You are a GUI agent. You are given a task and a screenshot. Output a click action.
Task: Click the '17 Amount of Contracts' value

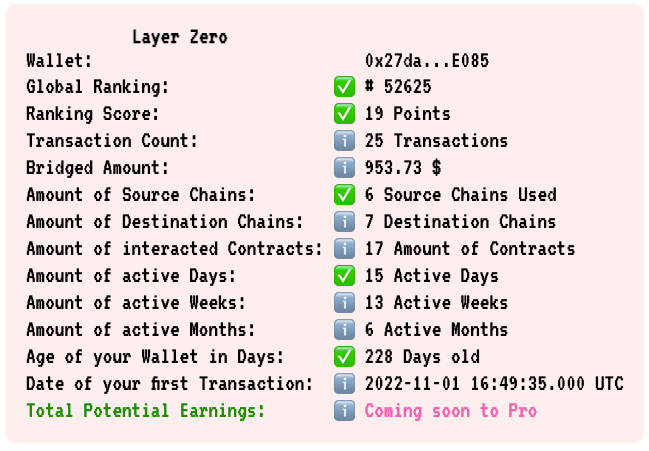click(x=470, y=249)
